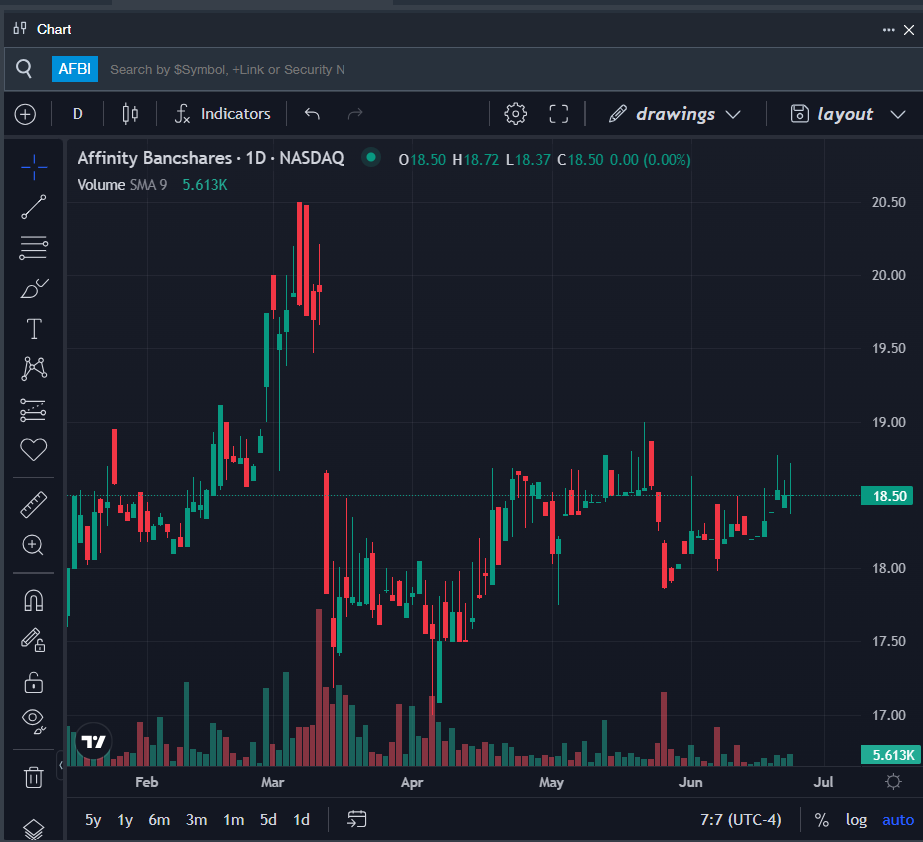Open chart settings gear

516,114
